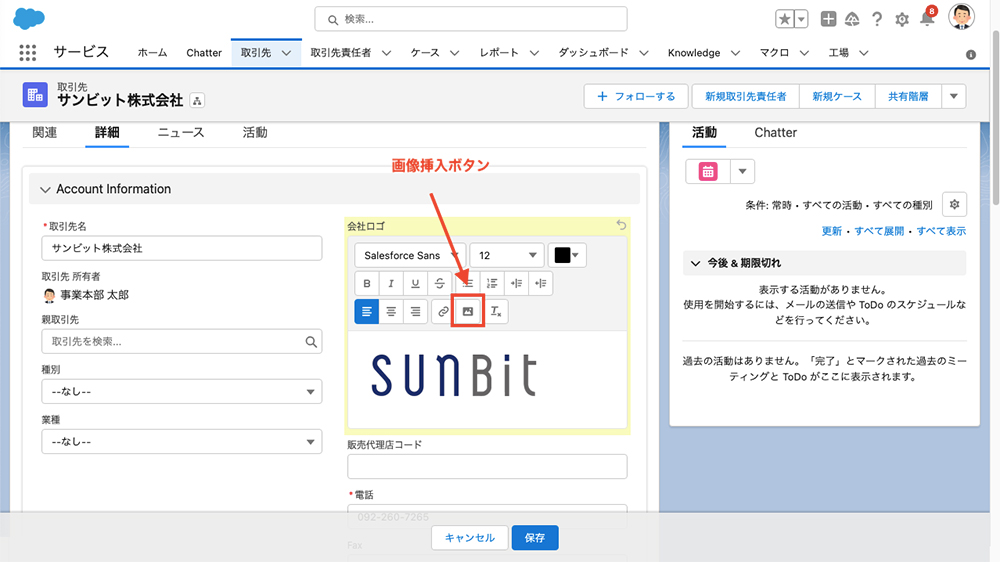Screen dimensions: 1000x562
Task: Click the outdent icon in editor toolbar
Action: [x=540, y=283]
